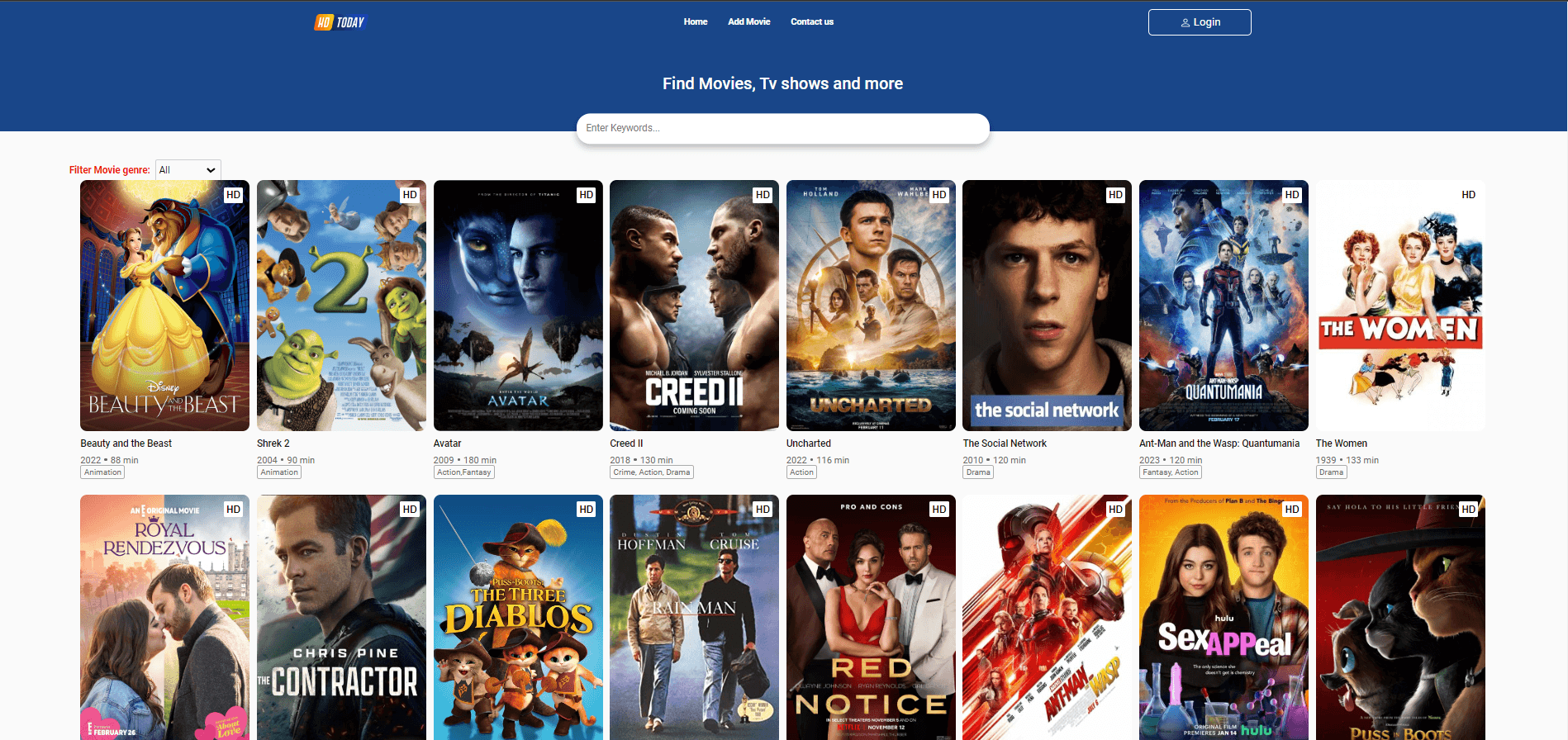
Task: Click HD badge on Royal Rendezvous
Action: point(233,510)
